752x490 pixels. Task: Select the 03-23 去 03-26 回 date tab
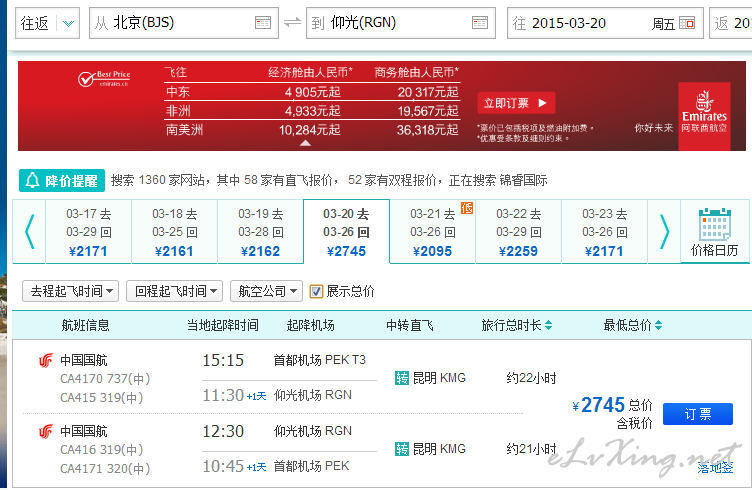click(x=604, y=232)
